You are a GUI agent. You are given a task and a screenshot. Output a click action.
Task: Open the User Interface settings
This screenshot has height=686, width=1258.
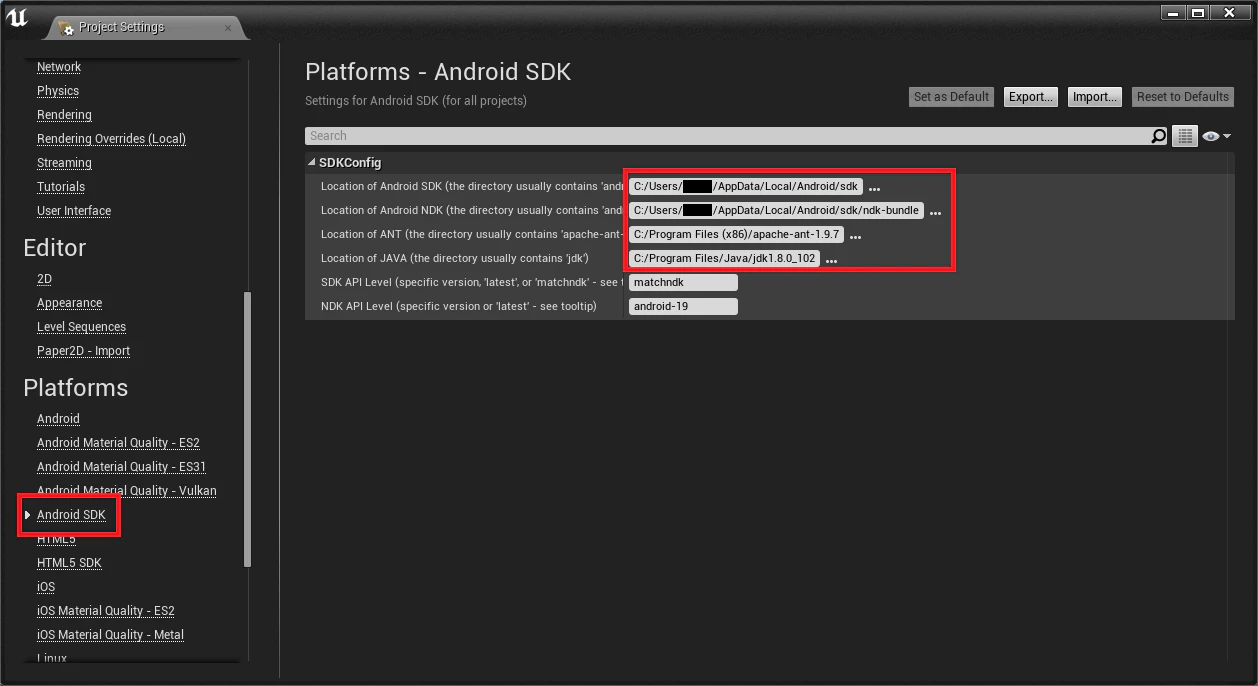(x=74, y=211)
